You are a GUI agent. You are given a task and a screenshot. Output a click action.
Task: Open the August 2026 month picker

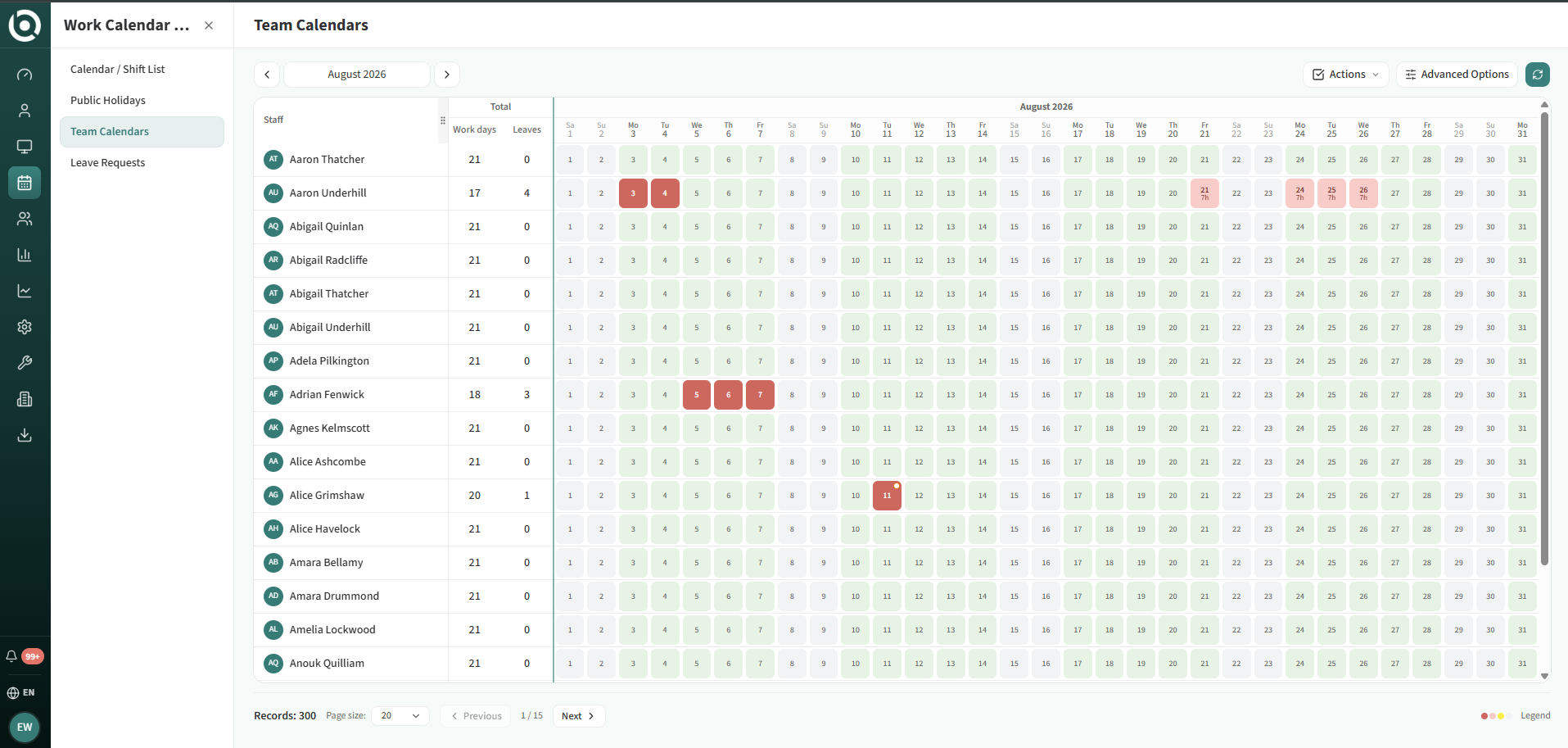(x=357, y=75)
